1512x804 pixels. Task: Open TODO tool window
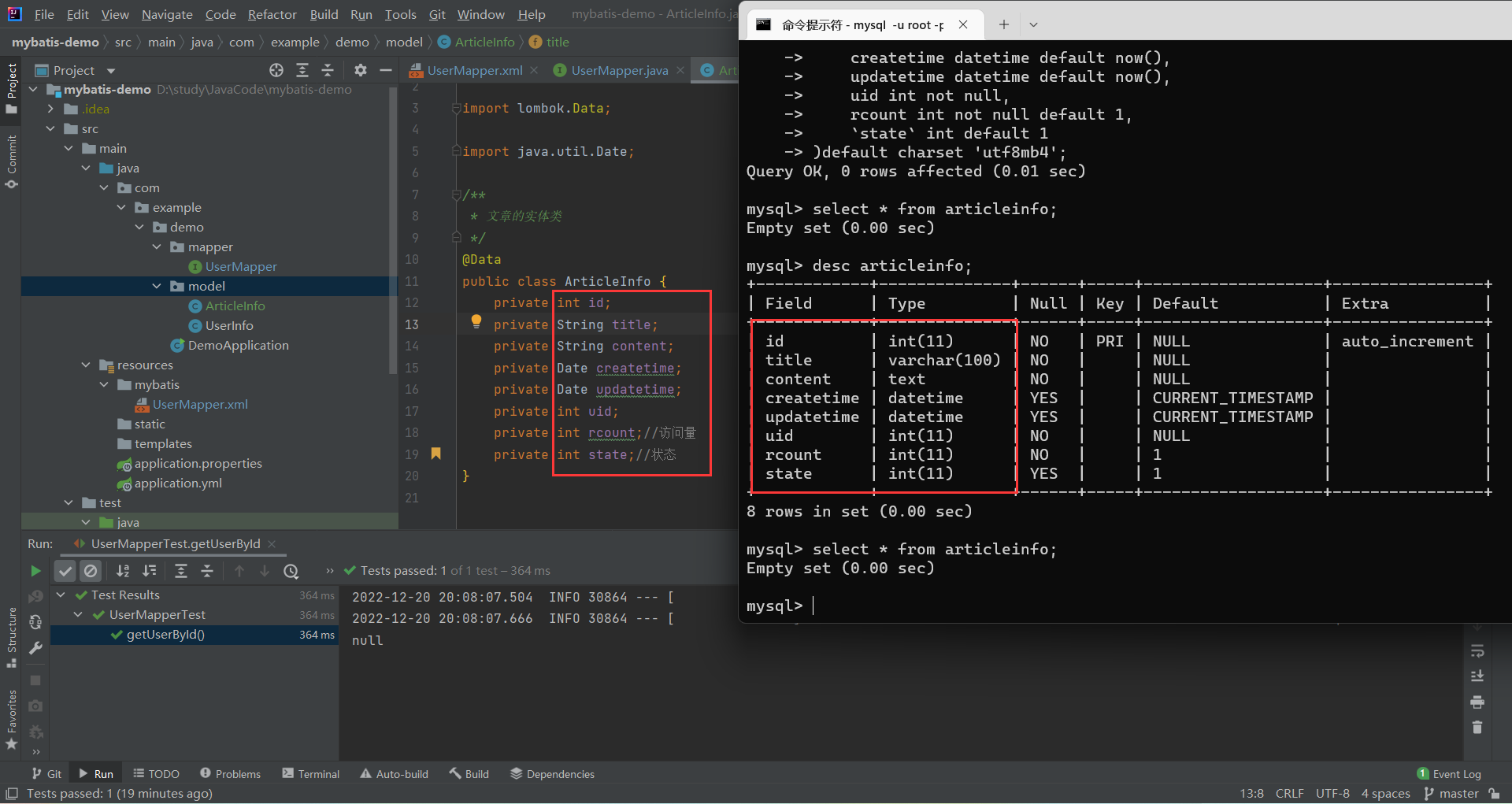point(156,774)
